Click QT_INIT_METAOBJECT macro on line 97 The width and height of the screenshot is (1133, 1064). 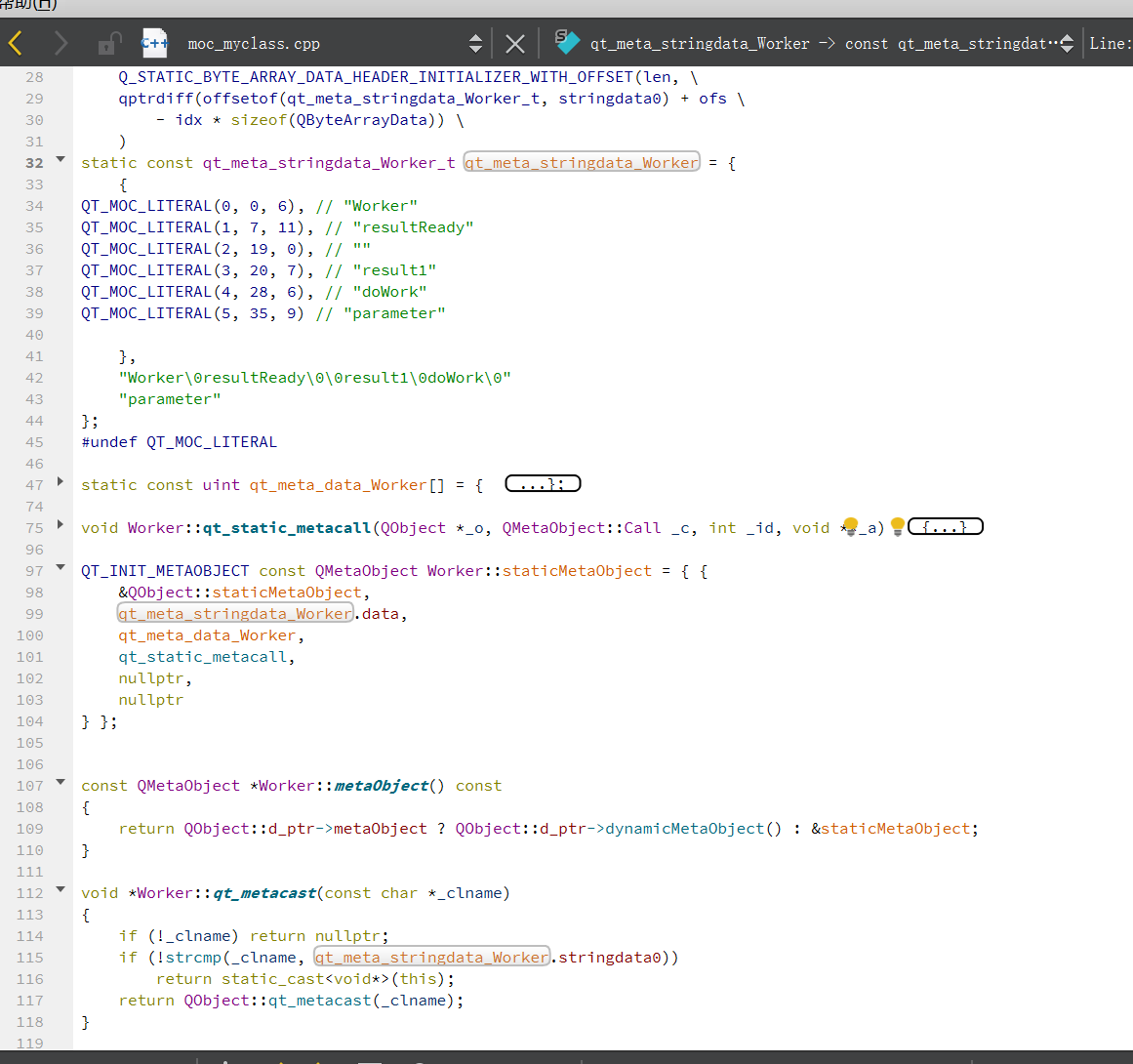165,571
